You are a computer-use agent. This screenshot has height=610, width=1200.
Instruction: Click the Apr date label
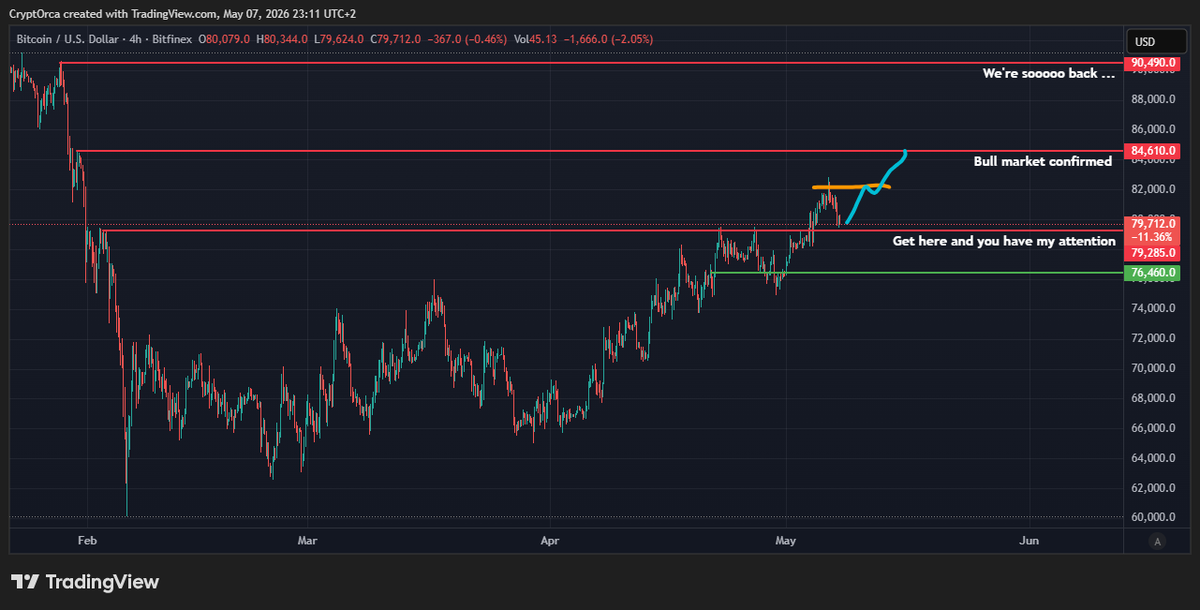point(549,540)
